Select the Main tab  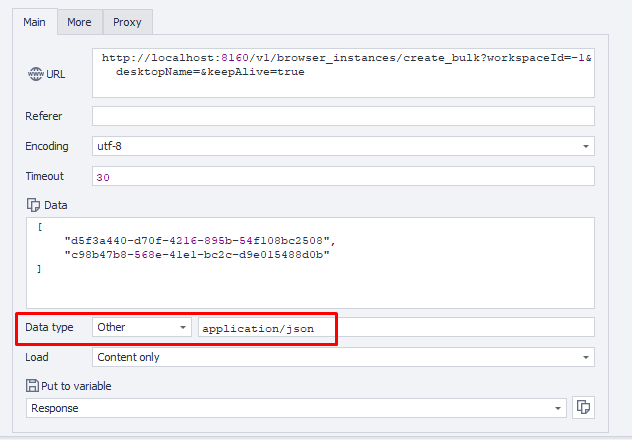click(35, 21)
